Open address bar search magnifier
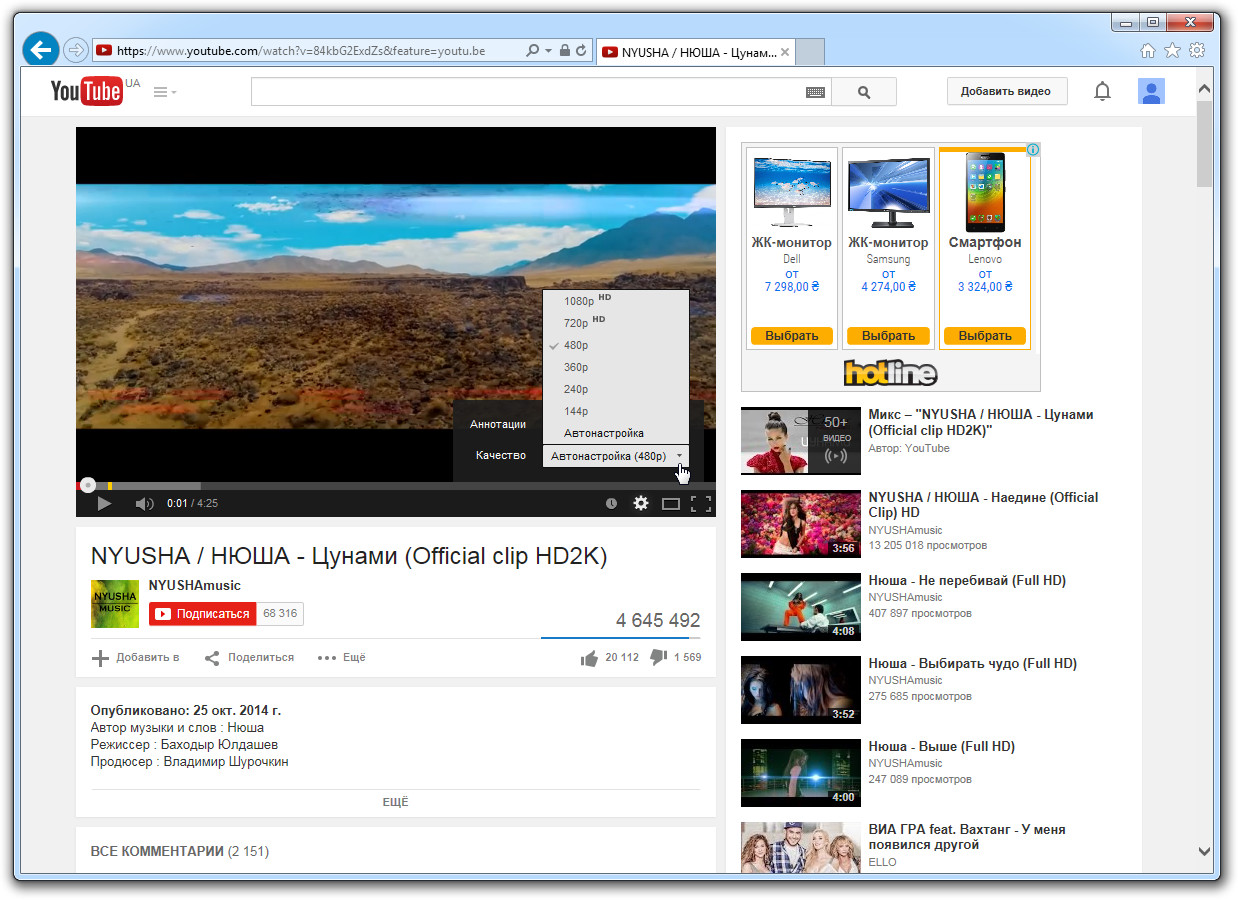The image size is (1238, 900). (532, 50)
